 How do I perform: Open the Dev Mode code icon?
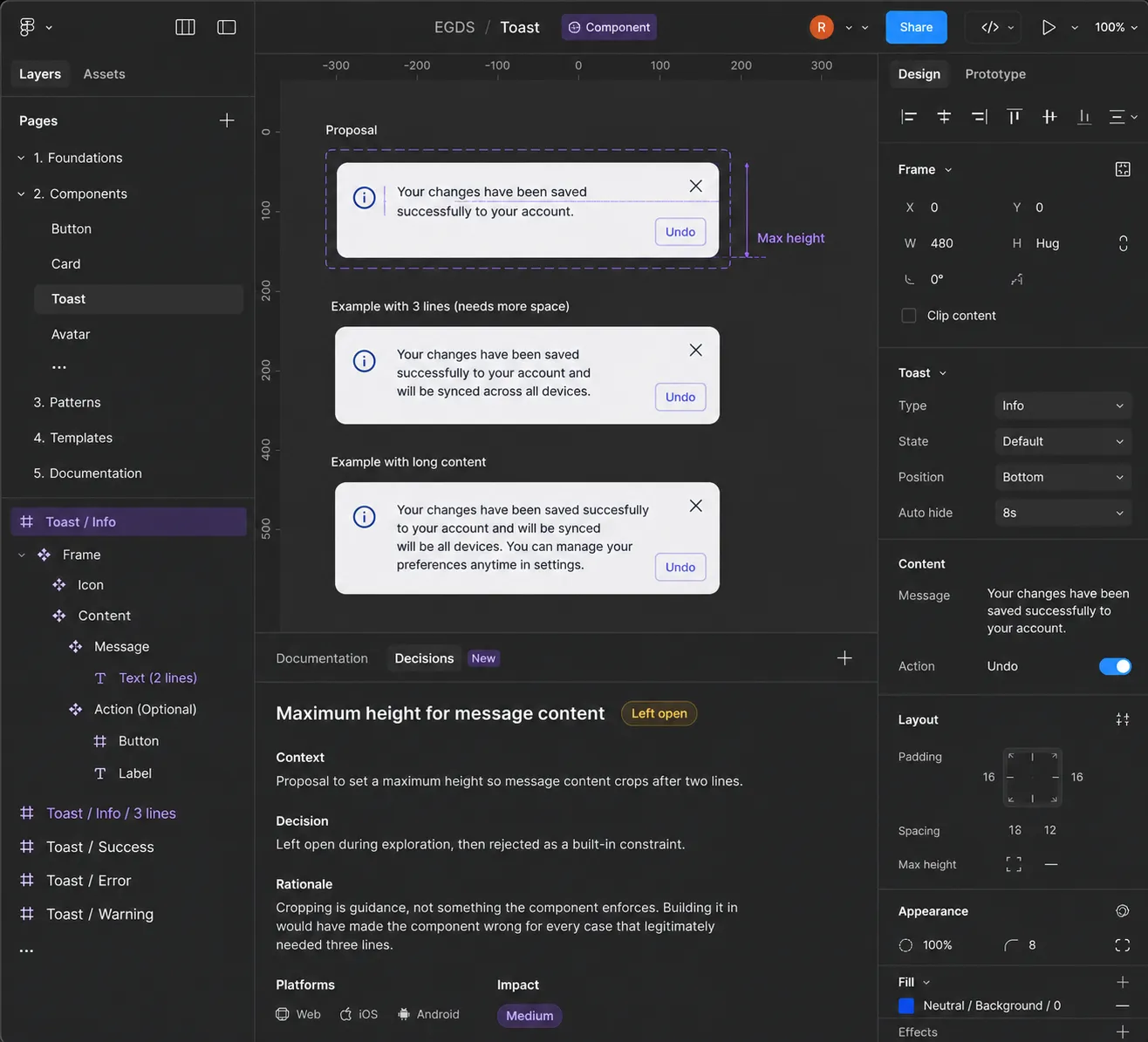989,27
